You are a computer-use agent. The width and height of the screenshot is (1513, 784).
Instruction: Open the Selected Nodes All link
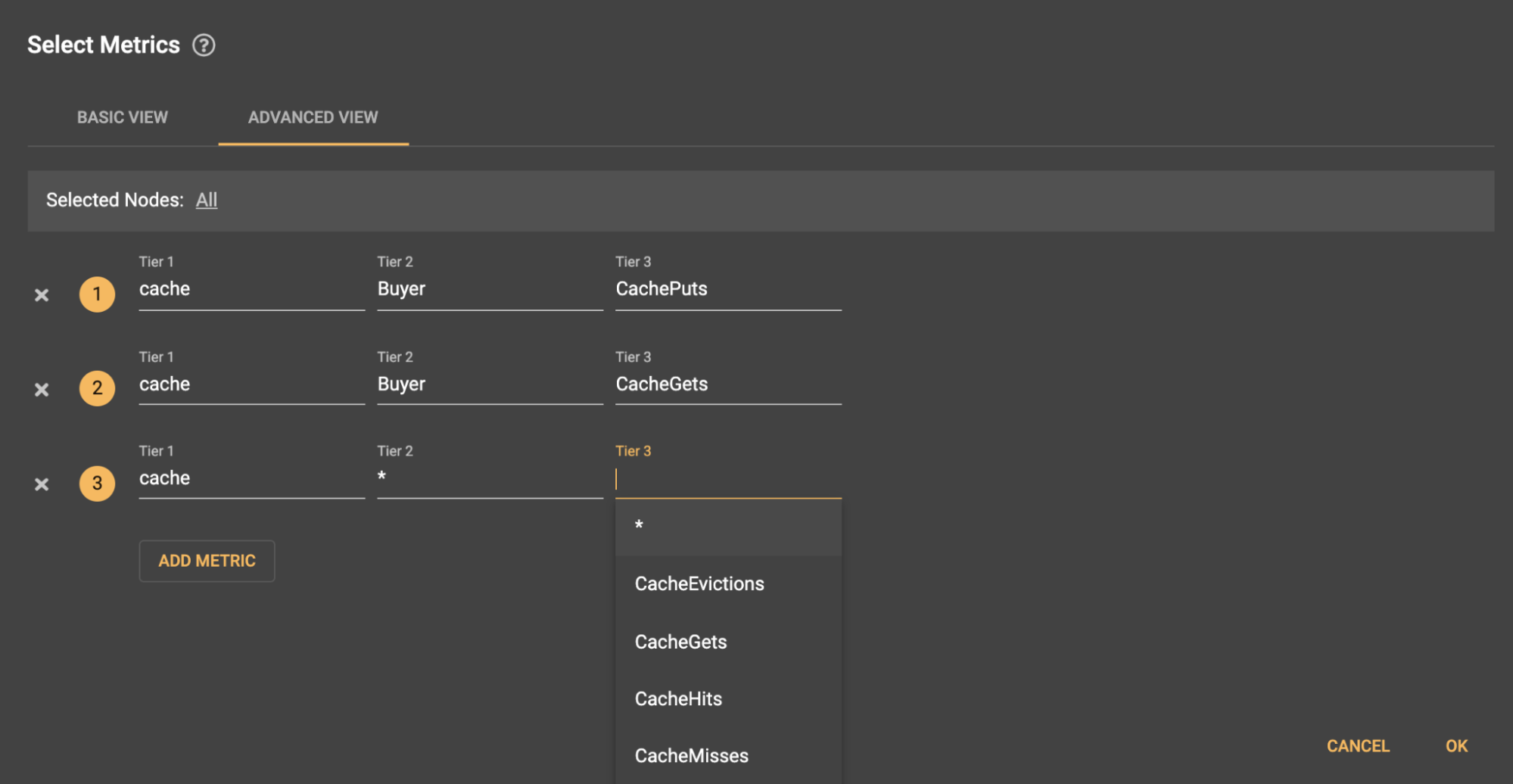(207, 200)
